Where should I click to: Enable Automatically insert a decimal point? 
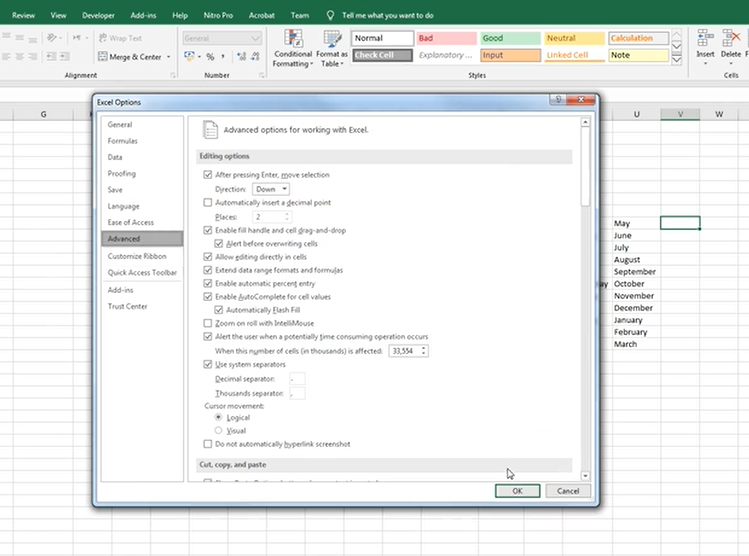[x=208, y=203]
